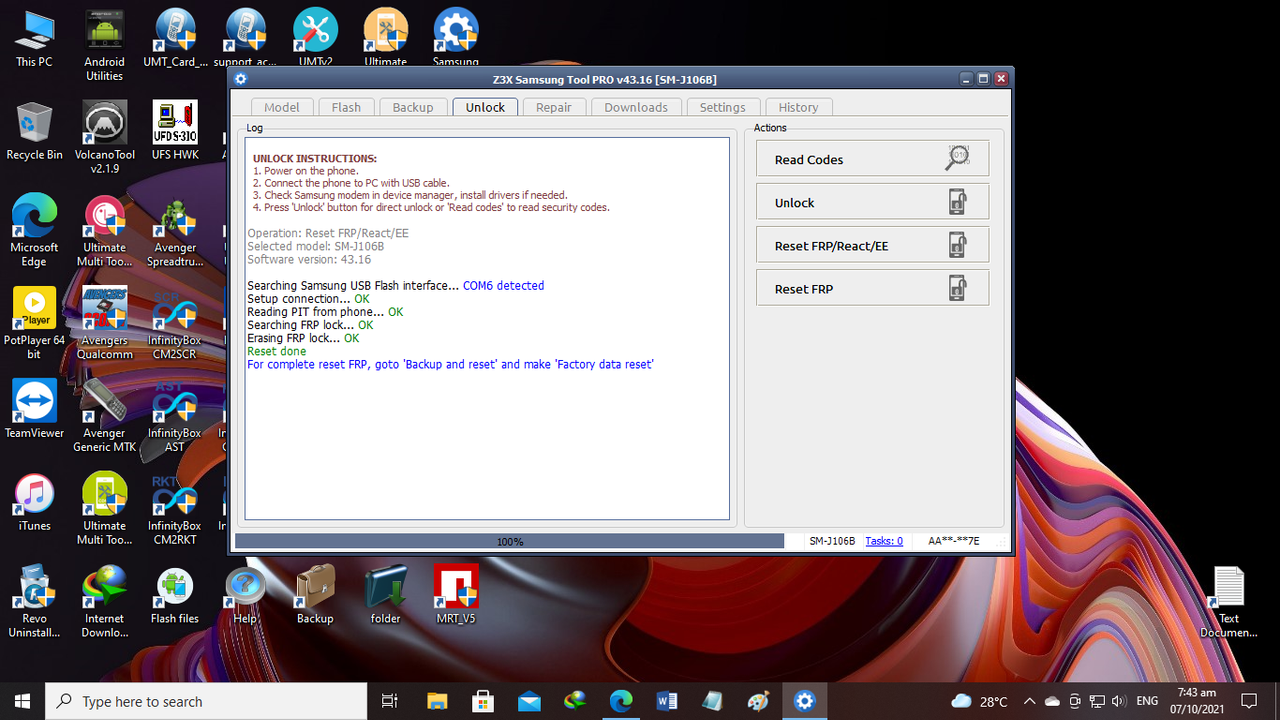The image size is (1280, 720).
Task: Open Task View from the taskbar
Action: coord(390,701)
